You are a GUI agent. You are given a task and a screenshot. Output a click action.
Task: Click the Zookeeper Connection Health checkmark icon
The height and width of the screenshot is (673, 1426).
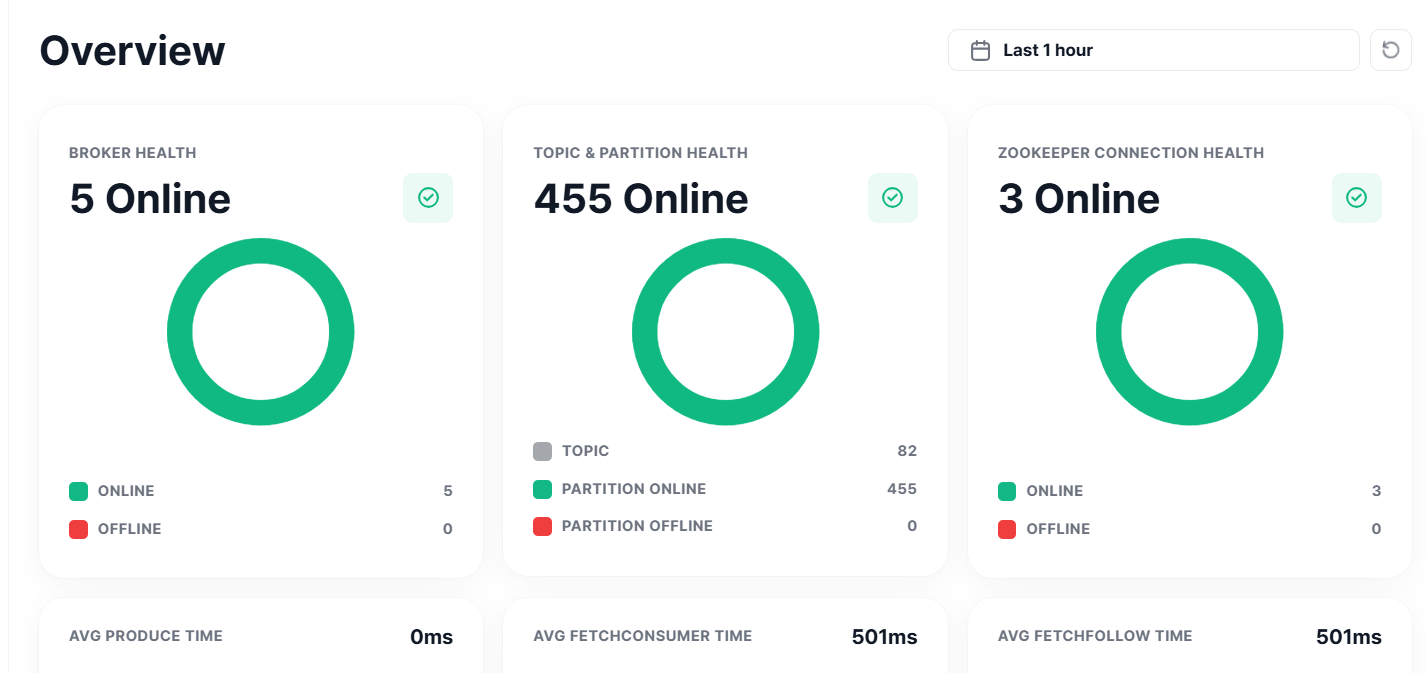click(x=1356, y=197)
